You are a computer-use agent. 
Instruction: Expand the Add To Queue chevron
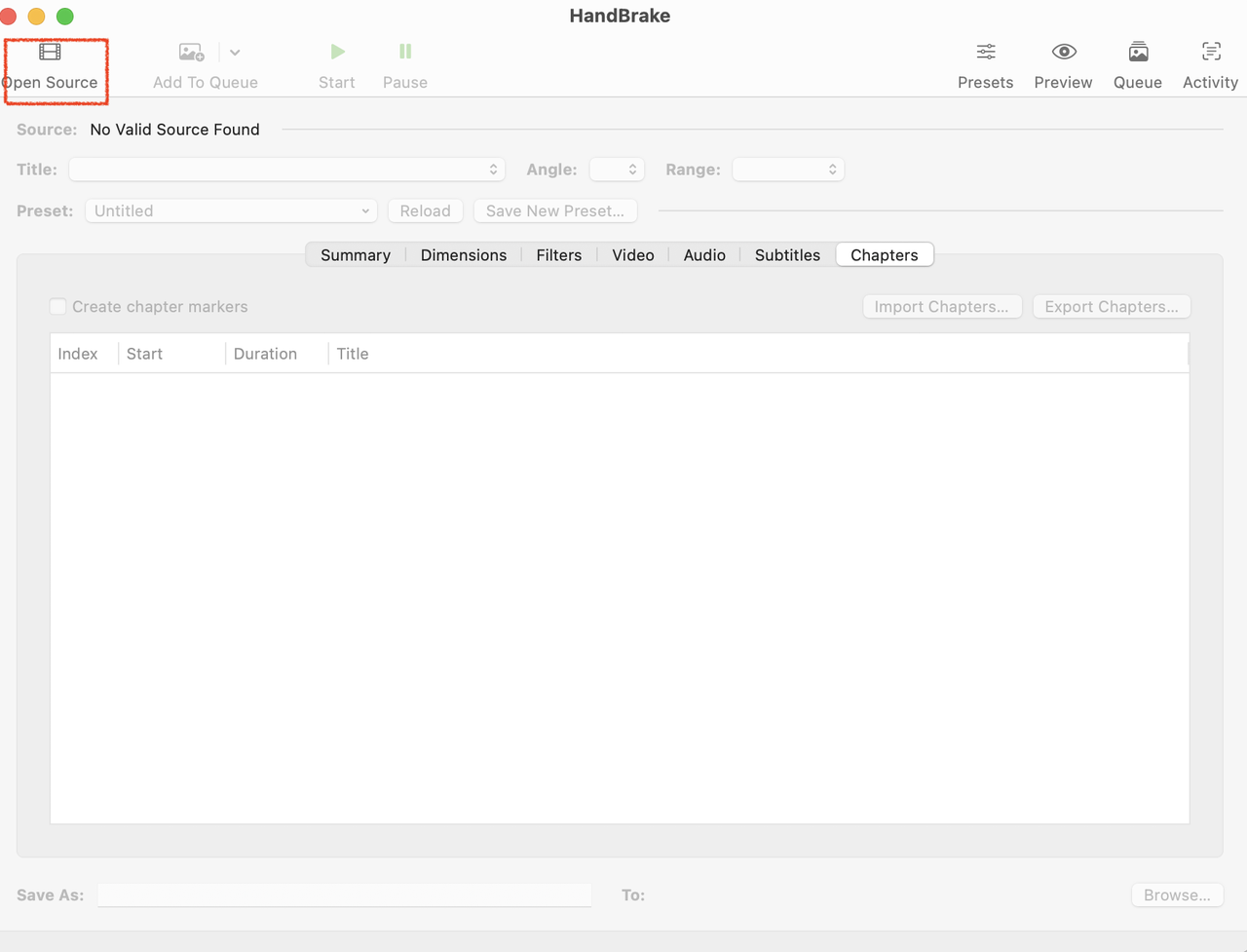pyautogui.click(x=234, y=52)
